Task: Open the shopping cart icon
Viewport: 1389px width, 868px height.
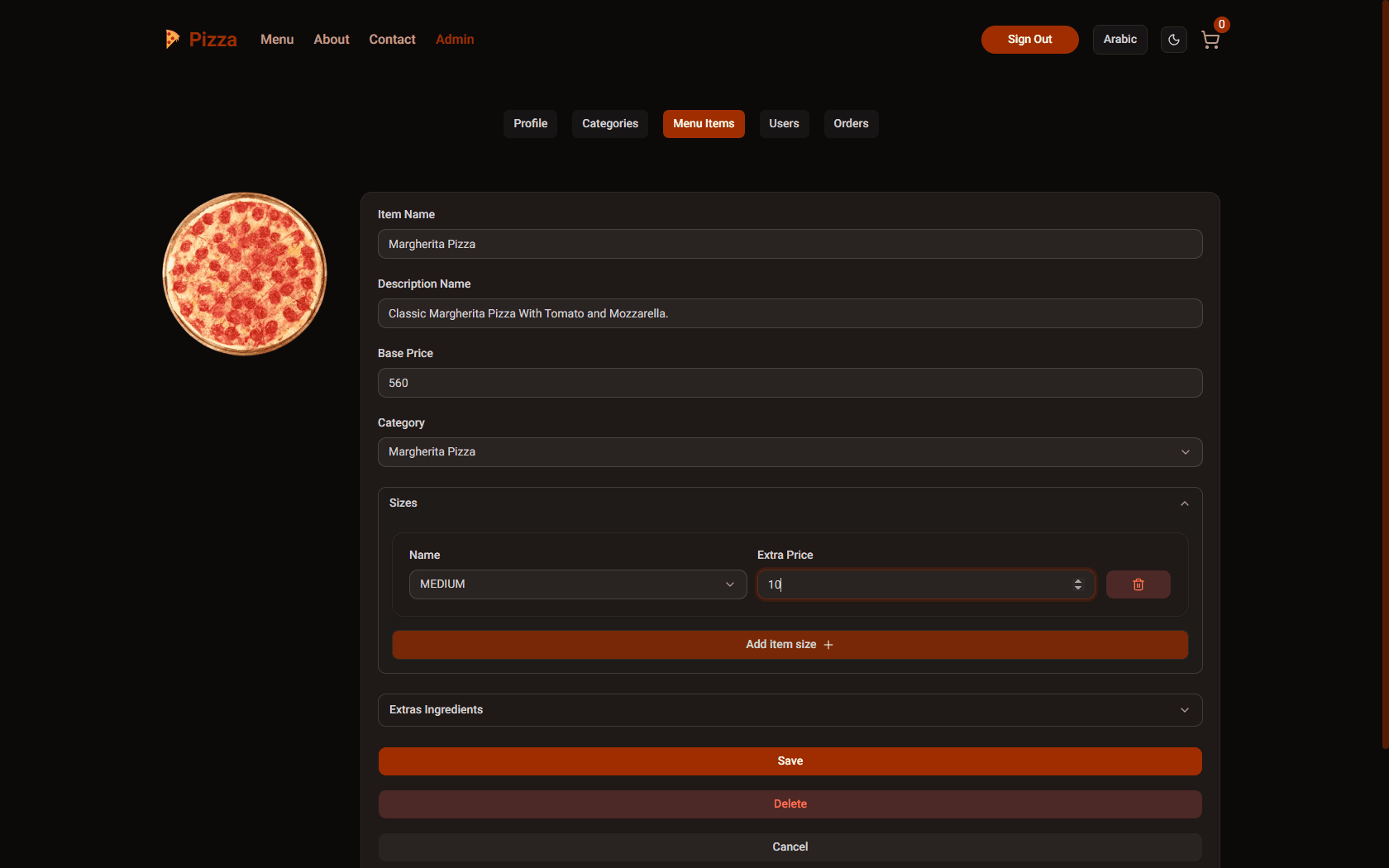Action: click(1210, 41)
